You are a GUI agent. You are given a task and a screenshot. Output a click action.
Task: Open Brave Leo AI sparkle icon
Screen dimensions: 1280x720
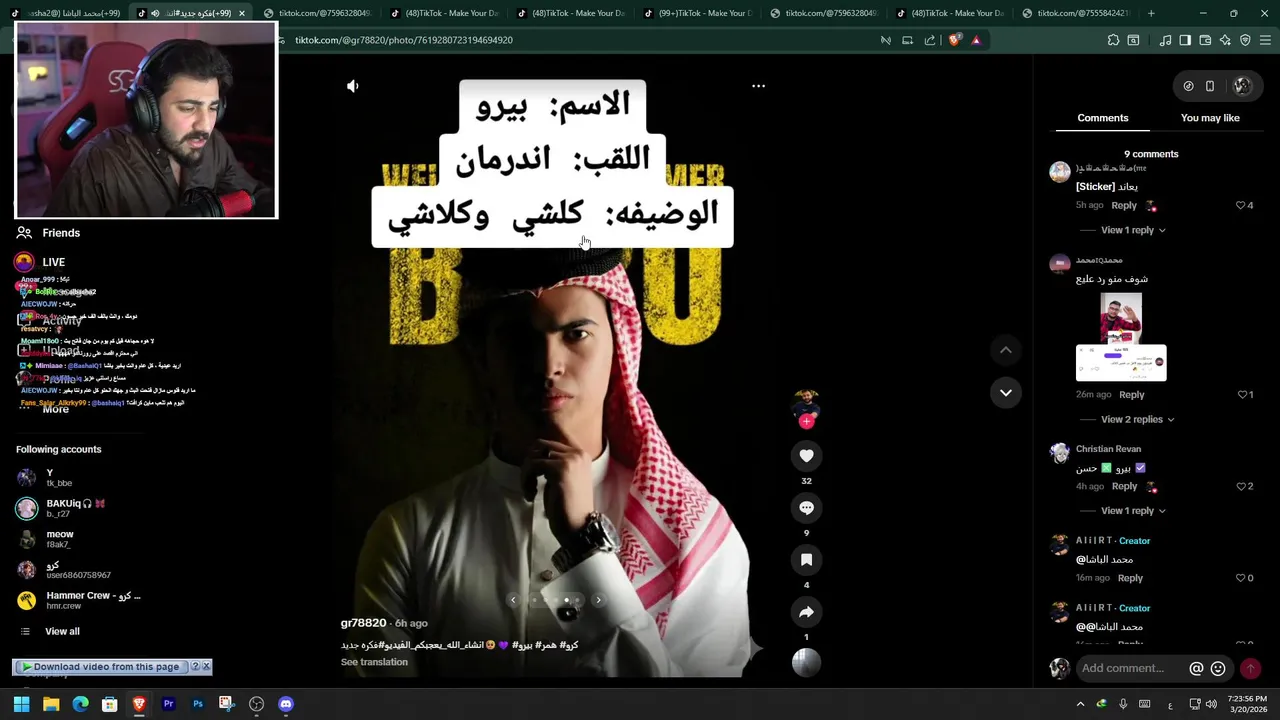pyautogui.click(x=1225, y=40)
